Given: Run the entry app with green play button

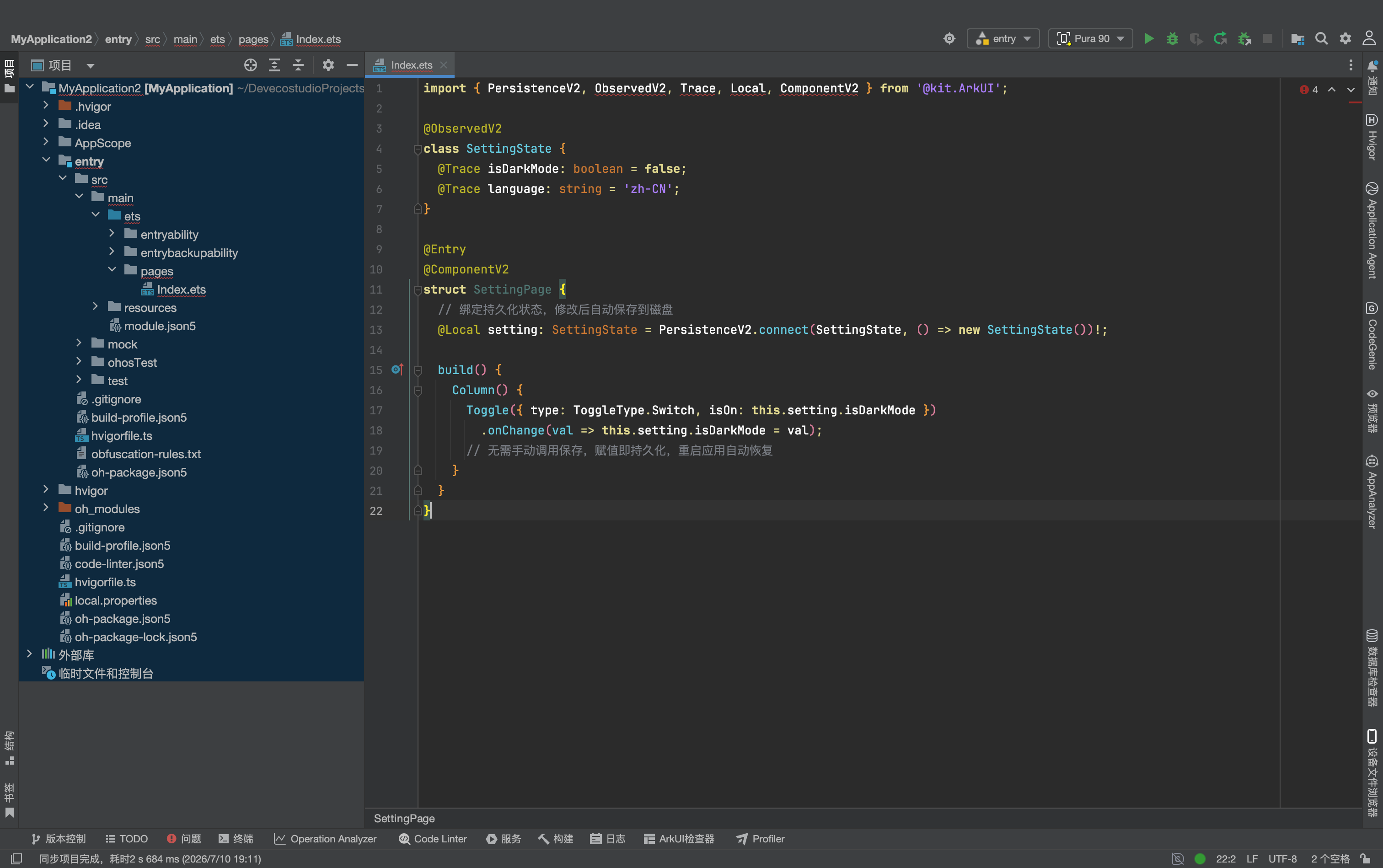Looking at the screenshot, I should [x=1149, y=39].
